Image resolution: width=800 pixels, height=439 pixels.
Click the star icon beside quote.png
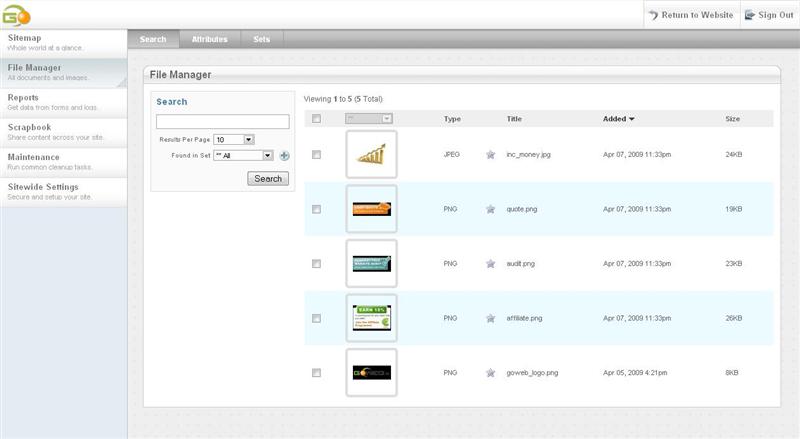coord(490,209)
